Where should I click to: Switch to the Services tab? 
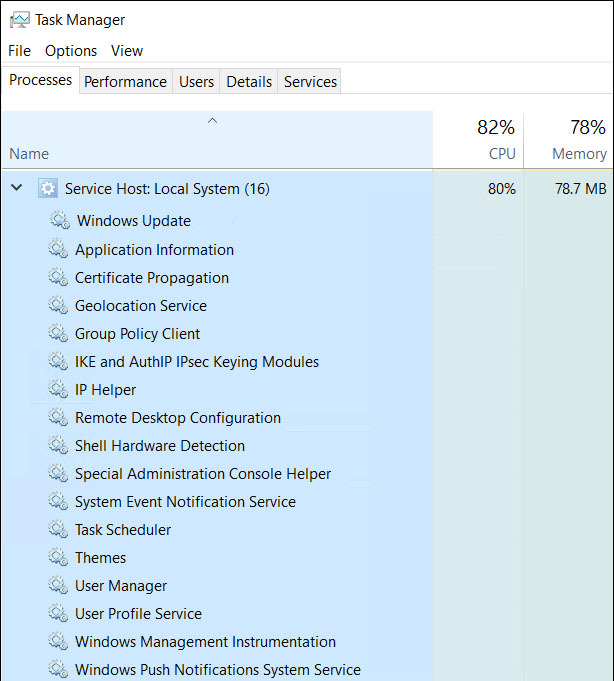tap(310, 82)
